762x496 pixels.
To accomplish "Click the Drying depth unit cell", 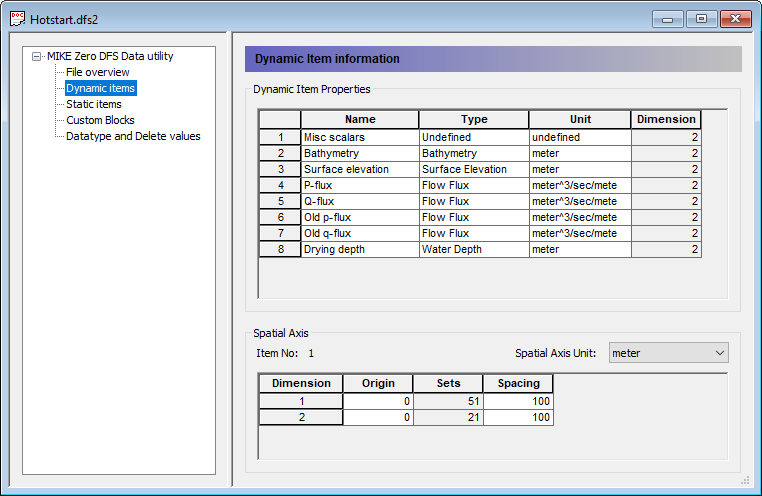I will pyautogui.click(x=580, y=249).
